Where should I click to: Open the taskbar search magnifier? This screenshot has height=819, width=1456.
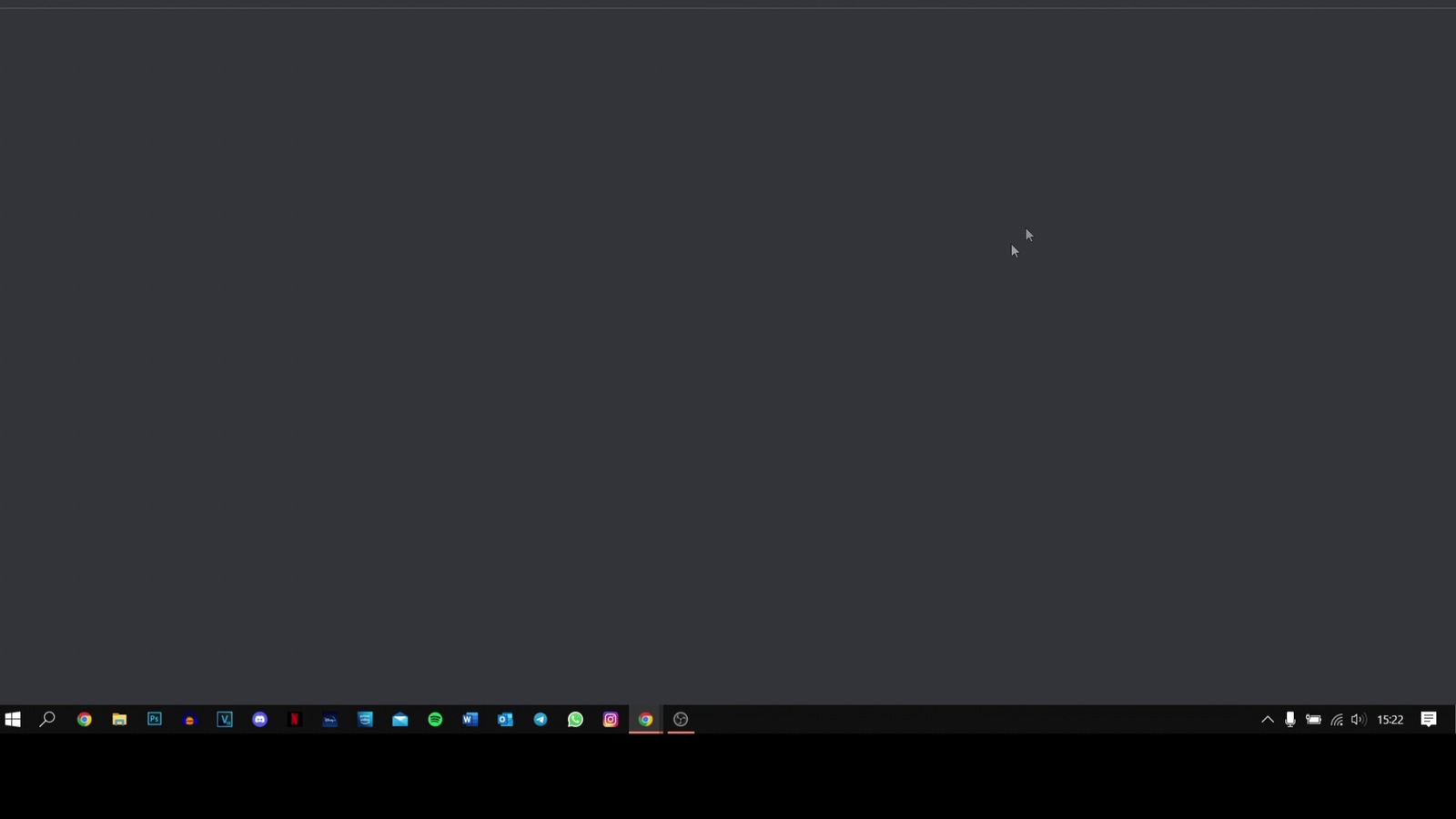(x=47, y=719)
